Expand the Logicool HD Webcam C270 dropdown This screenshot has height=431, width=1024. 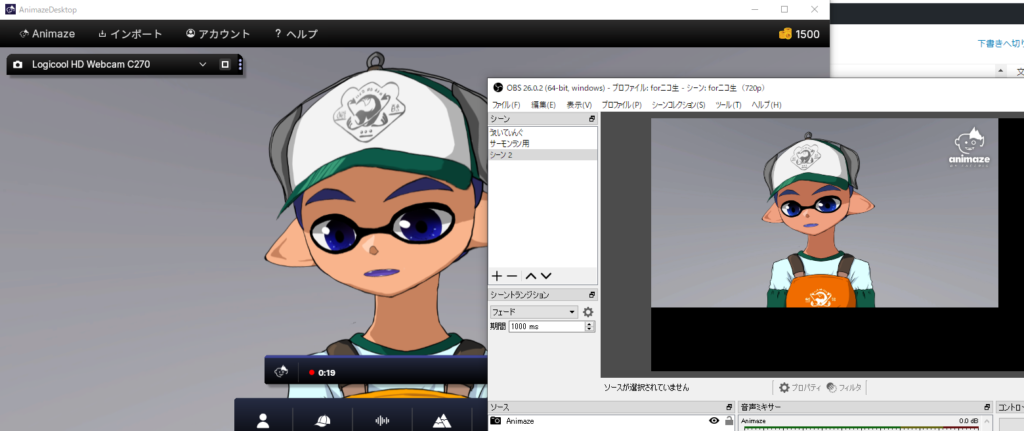tap(202, 65)
